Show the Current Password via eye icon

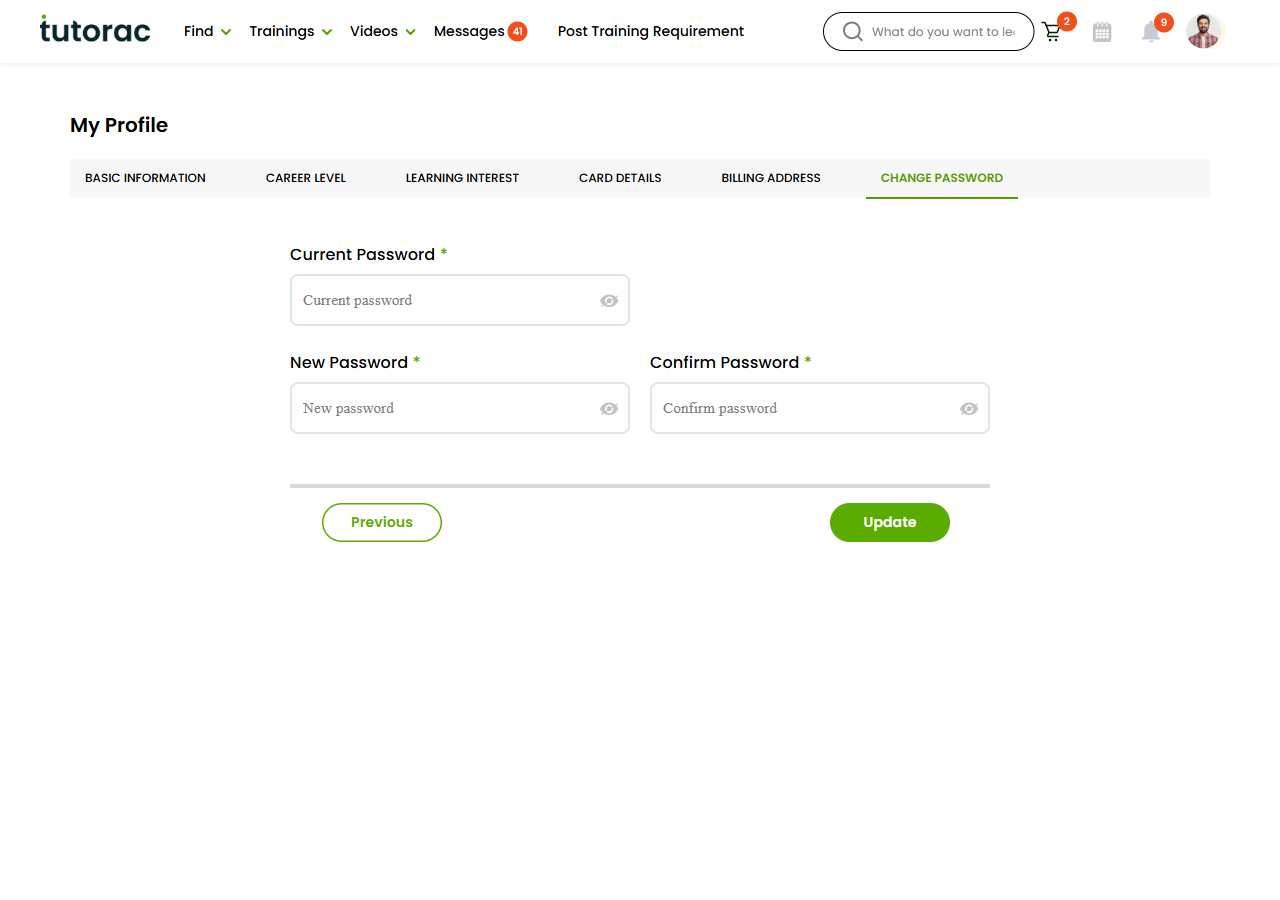click(x=609, y=301)
